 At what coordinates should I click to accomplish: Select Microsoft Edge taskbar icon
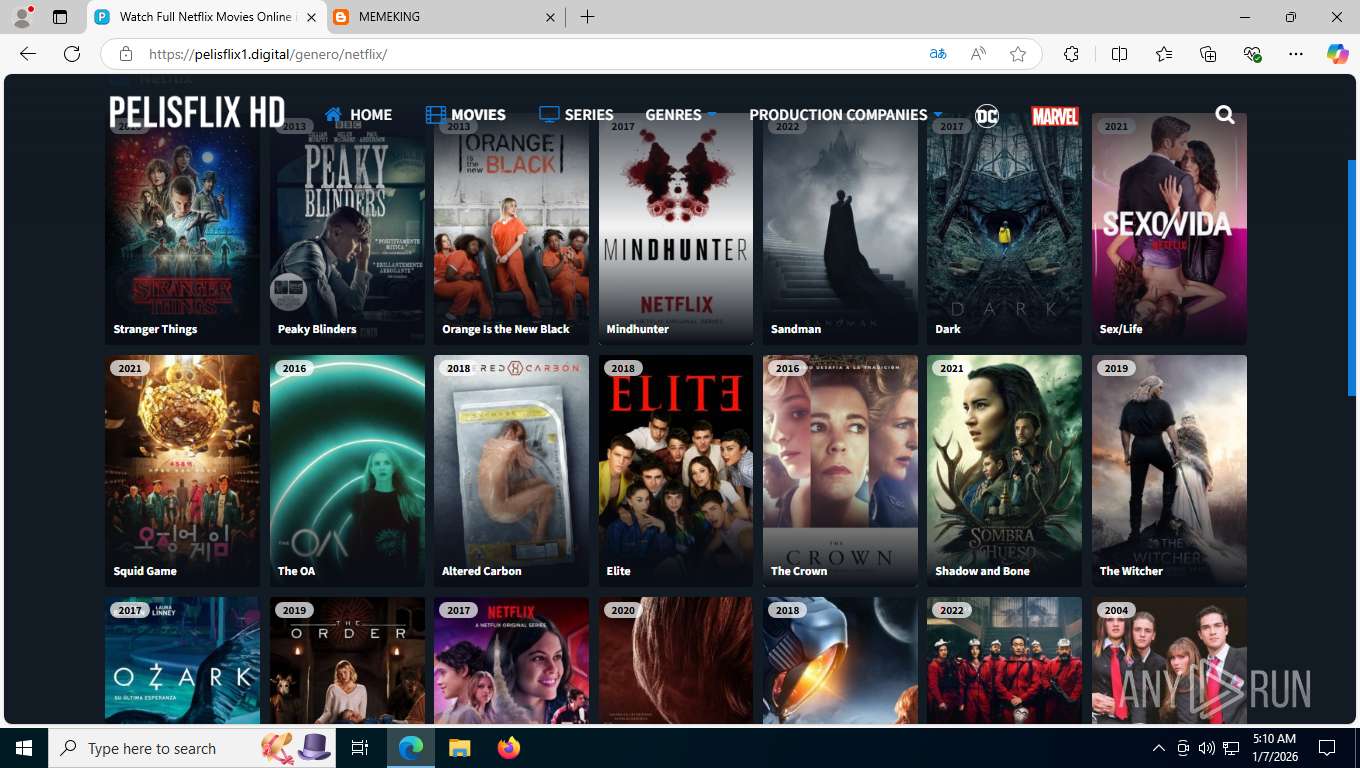click(x=410, y=748)
